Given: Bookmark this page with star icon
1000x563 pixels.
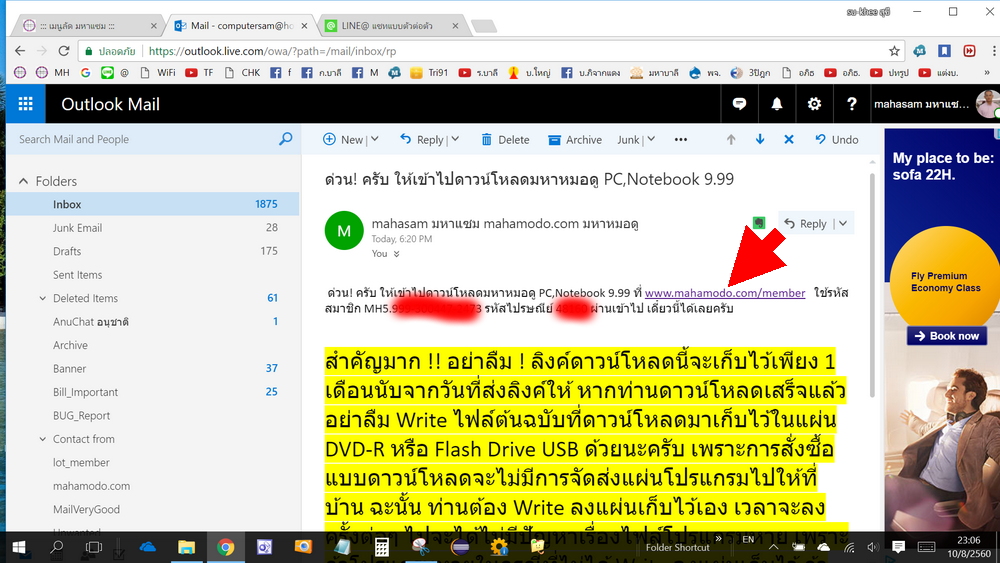Looking at the screenshot, I should point(894,51).
